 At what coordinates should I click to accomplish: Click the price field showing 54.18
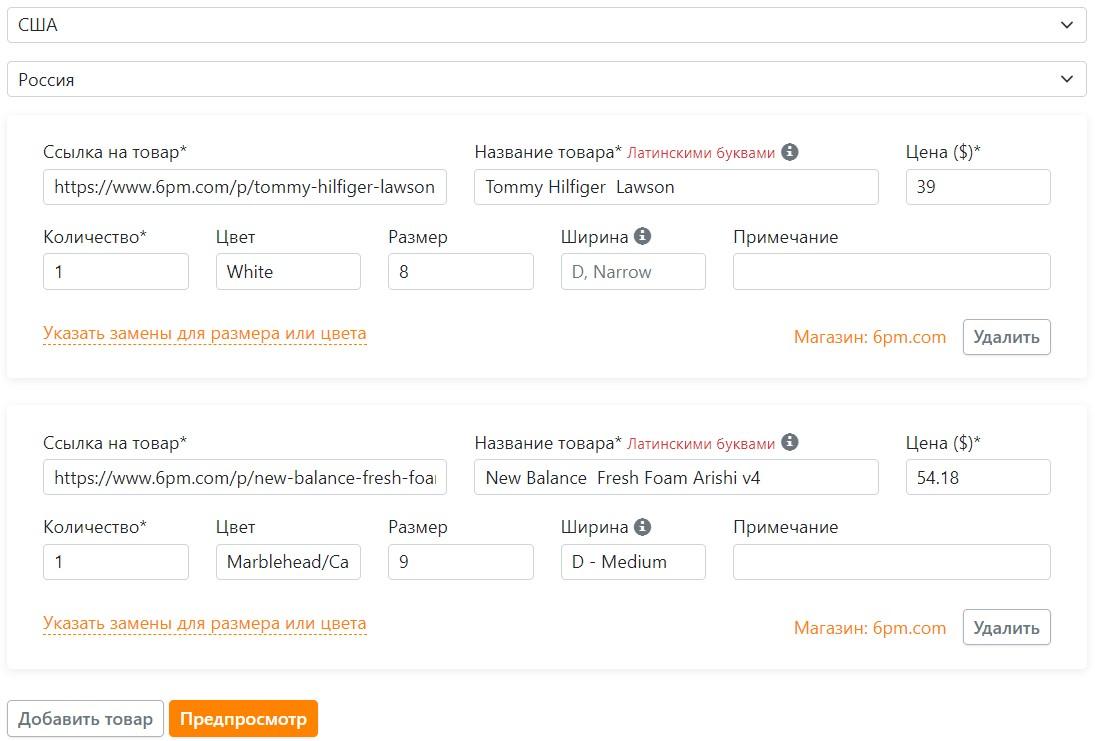(977, 477)
